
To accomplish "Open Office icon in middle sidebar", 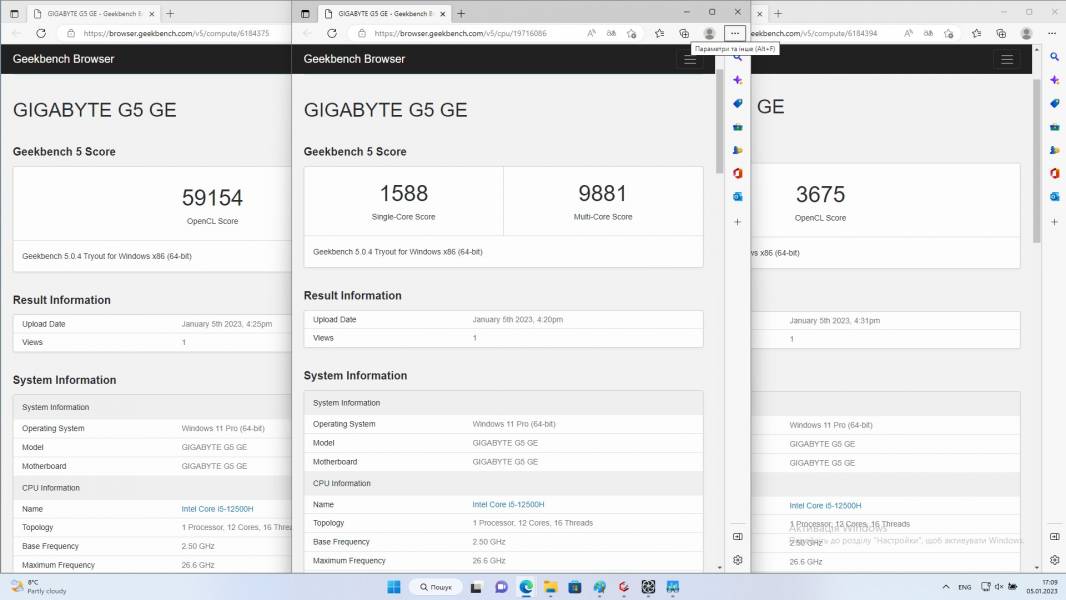I will [738, 173].
